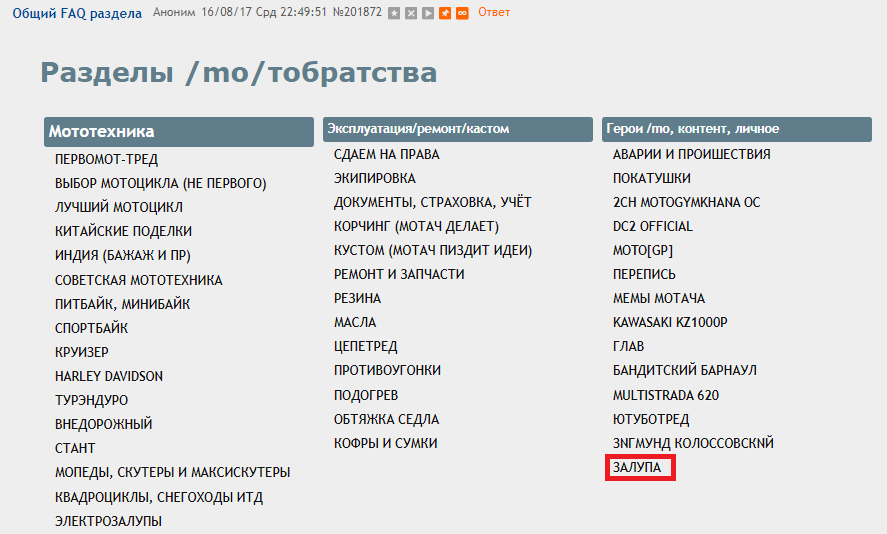Open АВАРИИ И ПРОИШЕСТВИЯ section
This screenshot has height=534, width=887.
point(691,154)
